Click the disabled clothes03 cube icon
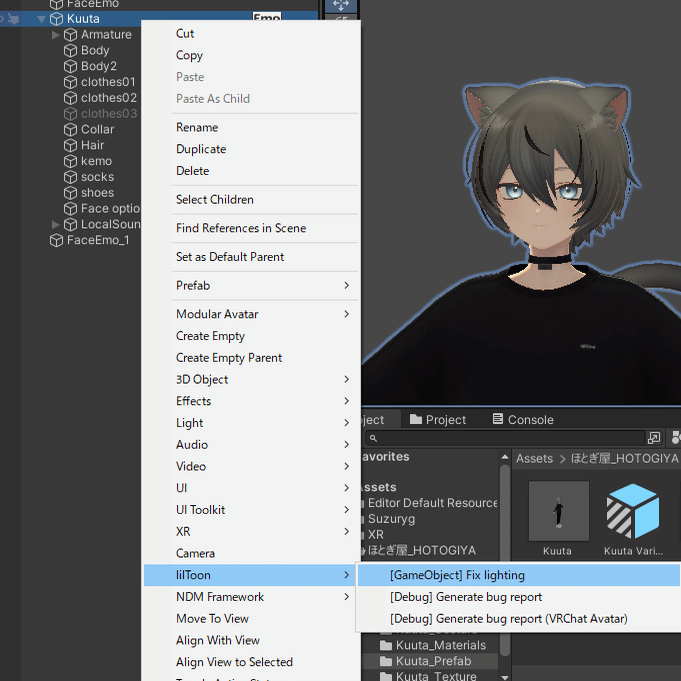Image resolution: width=681 pixels, height=681 pixels. [x=70, y=114]
